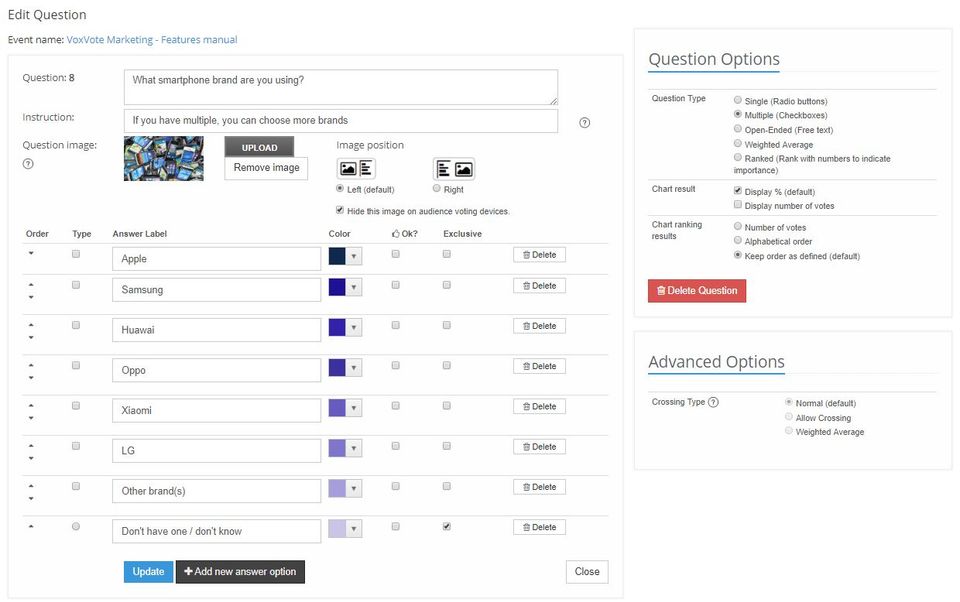Select the left image position icon

pos(356,169)
